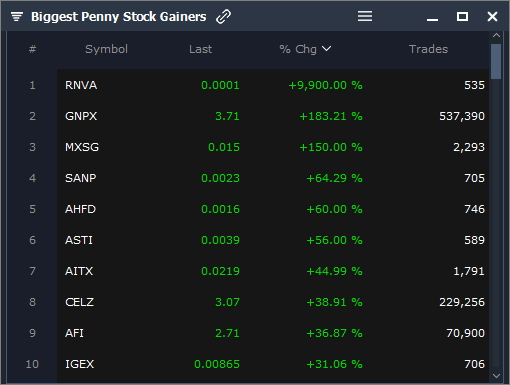
Task: Click MXSG percent change value
Action: (x=331, y=147)
